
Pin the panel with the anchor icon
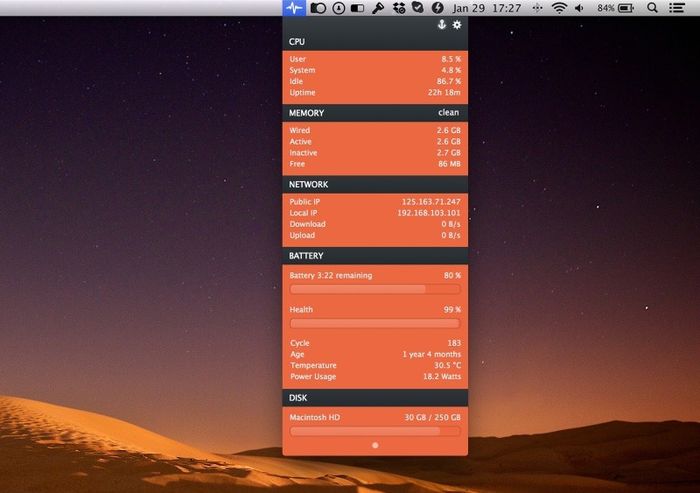pyautogui.click(x=441, y=24)
